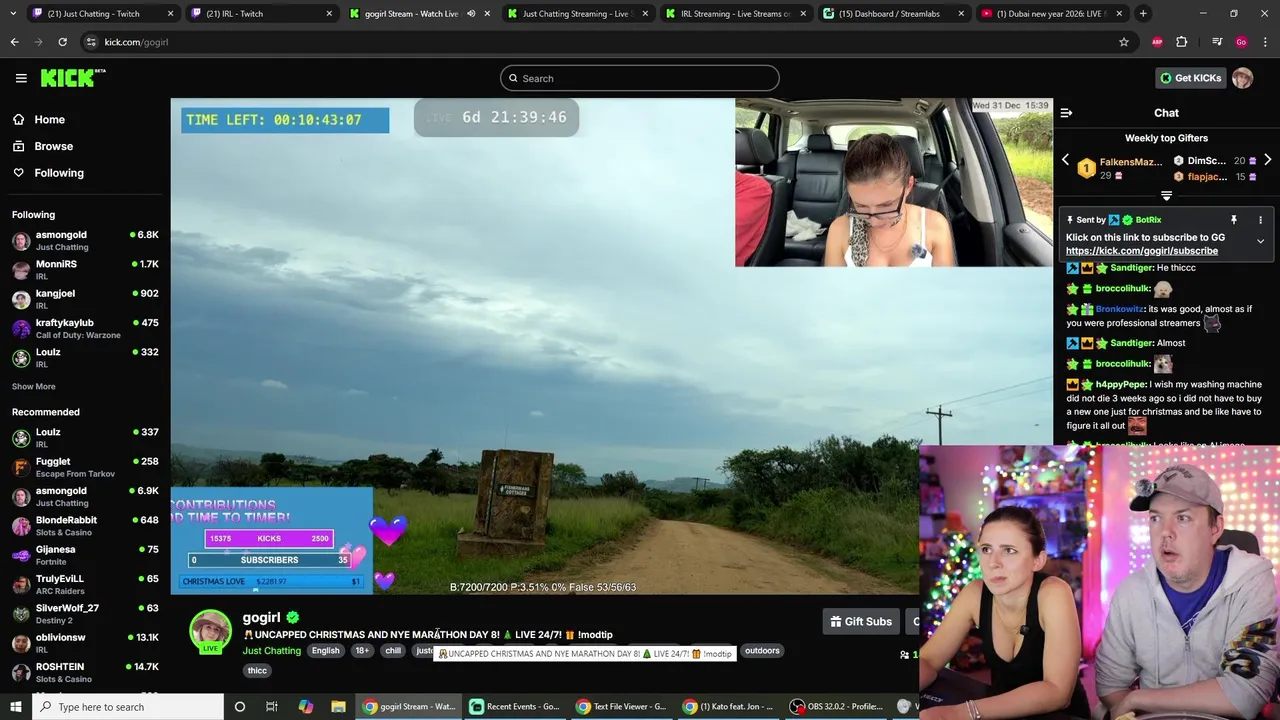Show previous weekly top gifters
The image size is (1280, 720).
point(1065,160)
